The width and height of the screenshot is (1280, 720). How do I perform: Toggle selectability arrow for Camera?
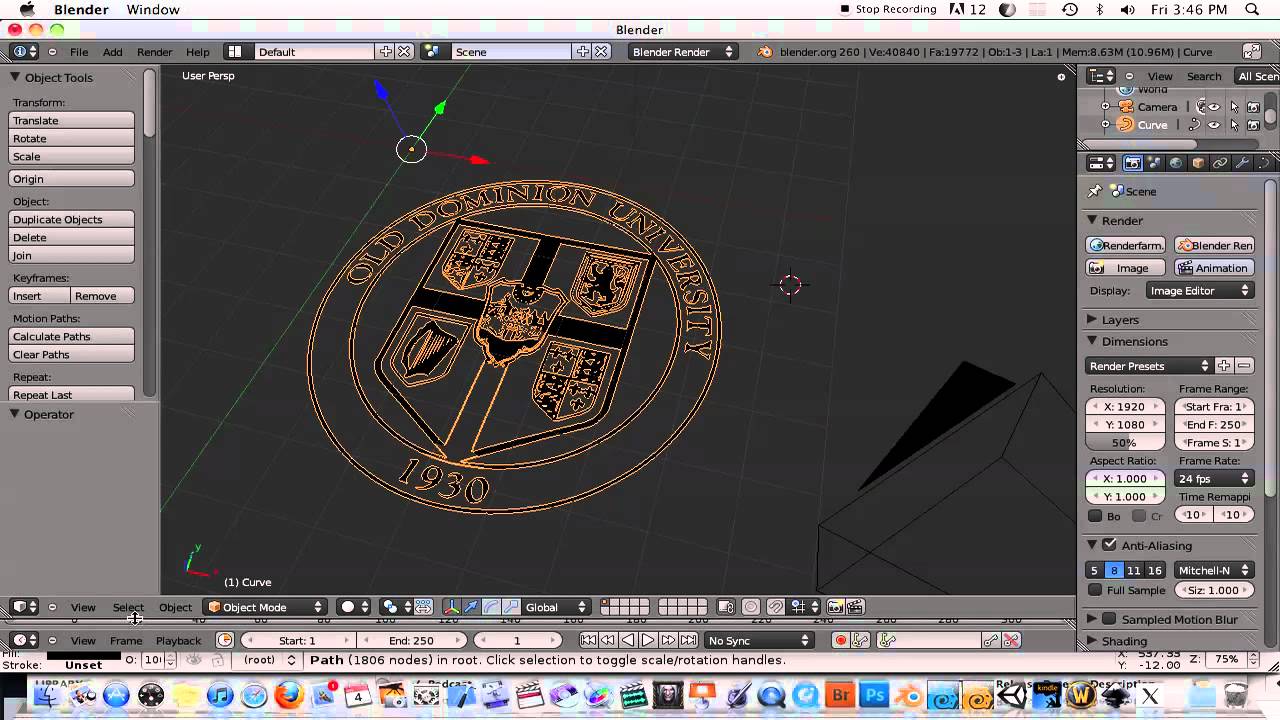[1234, 107]
